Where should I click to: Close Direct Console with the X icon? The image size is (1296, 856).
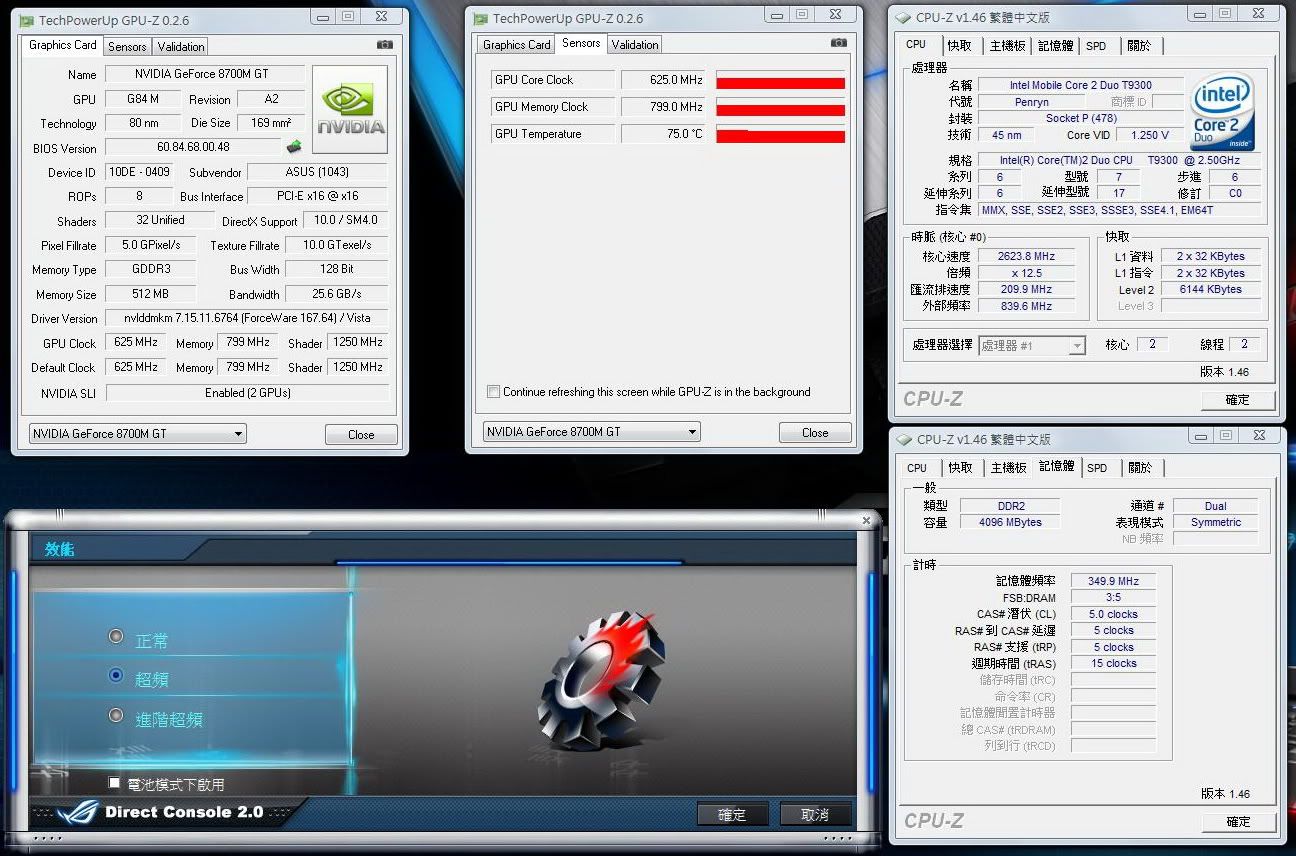867,520
